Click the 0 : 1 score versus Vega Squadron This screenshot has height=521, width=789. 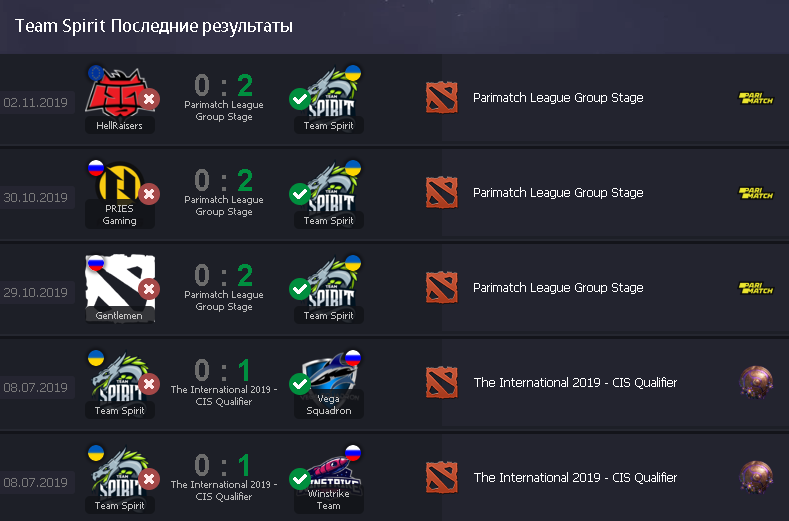click(223, 370)
